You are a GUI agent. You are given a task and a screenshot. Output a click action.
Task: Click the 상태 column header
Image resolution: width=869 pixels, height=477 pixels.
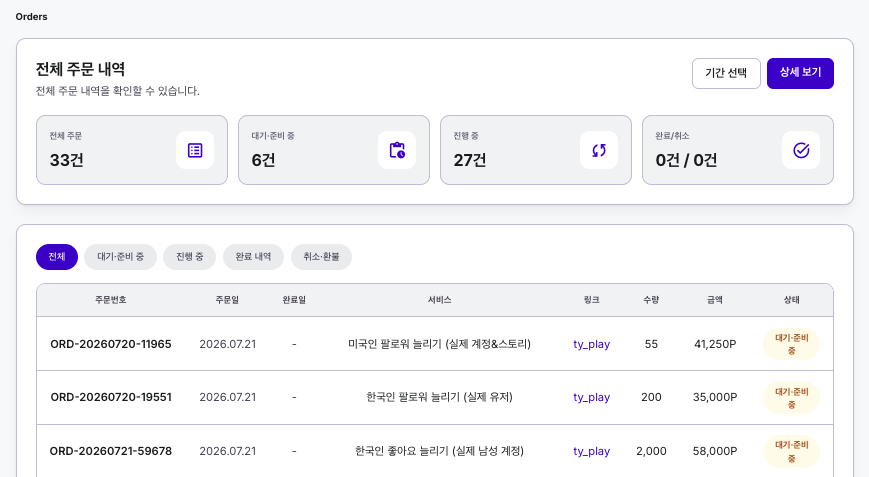click(x=791, y=300)
